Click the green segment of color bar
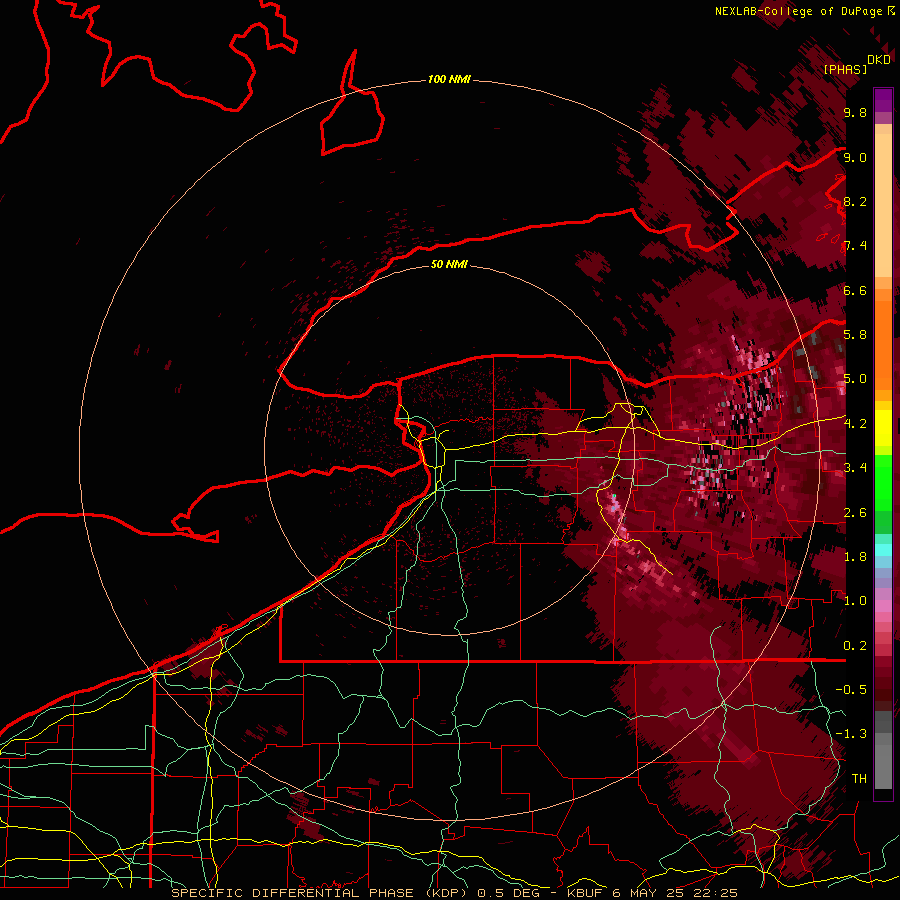This screenshot has height=900, width=900. click(883, 483)
